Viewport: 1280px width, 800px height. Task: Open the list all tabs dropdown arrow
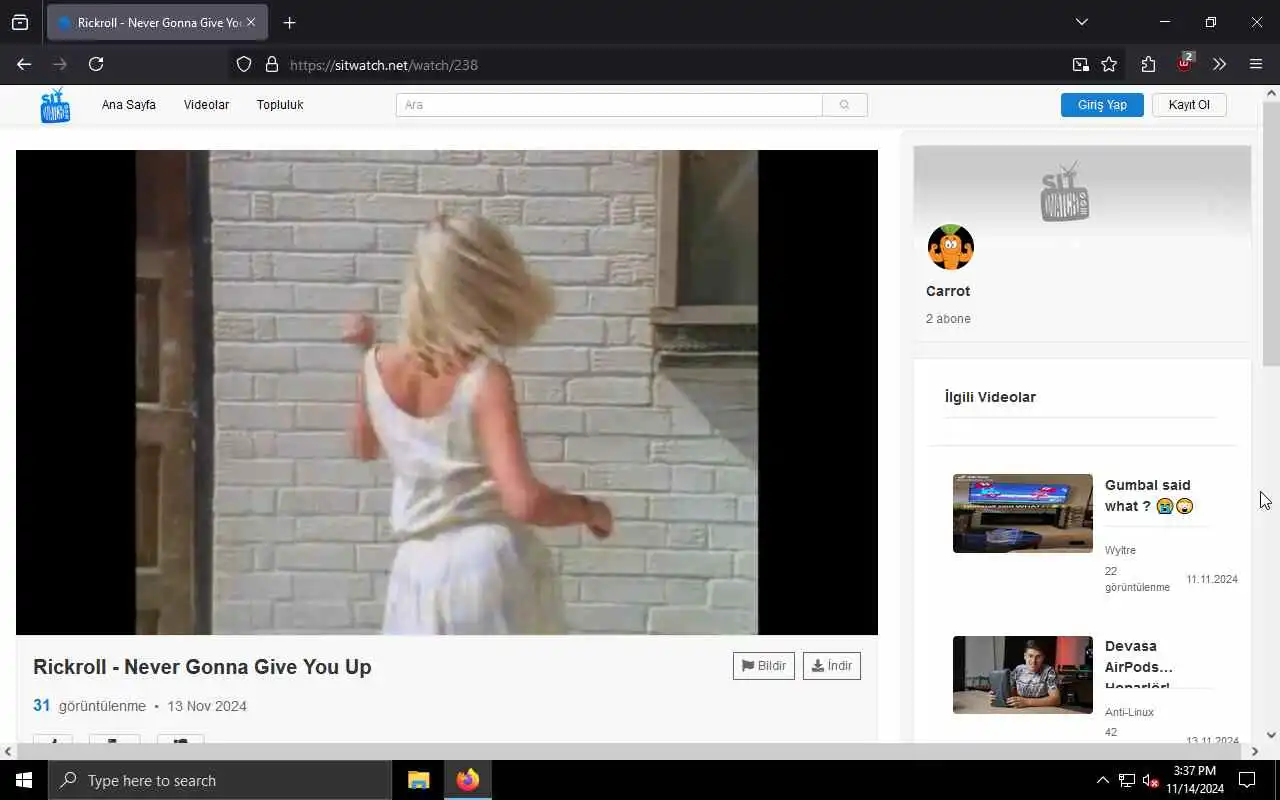(1081, 22)
